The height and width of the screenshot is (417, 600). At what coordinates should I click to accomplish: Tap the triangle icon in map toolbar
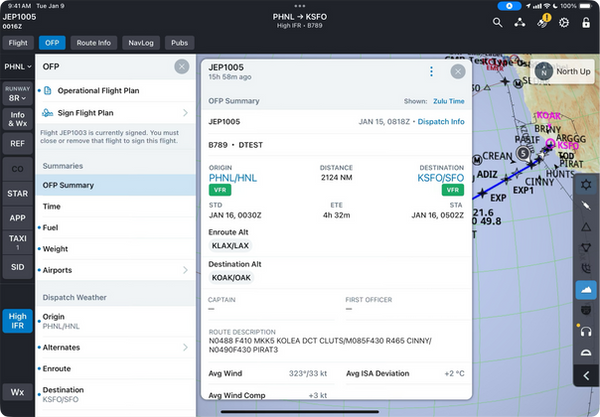coord(586,227)
